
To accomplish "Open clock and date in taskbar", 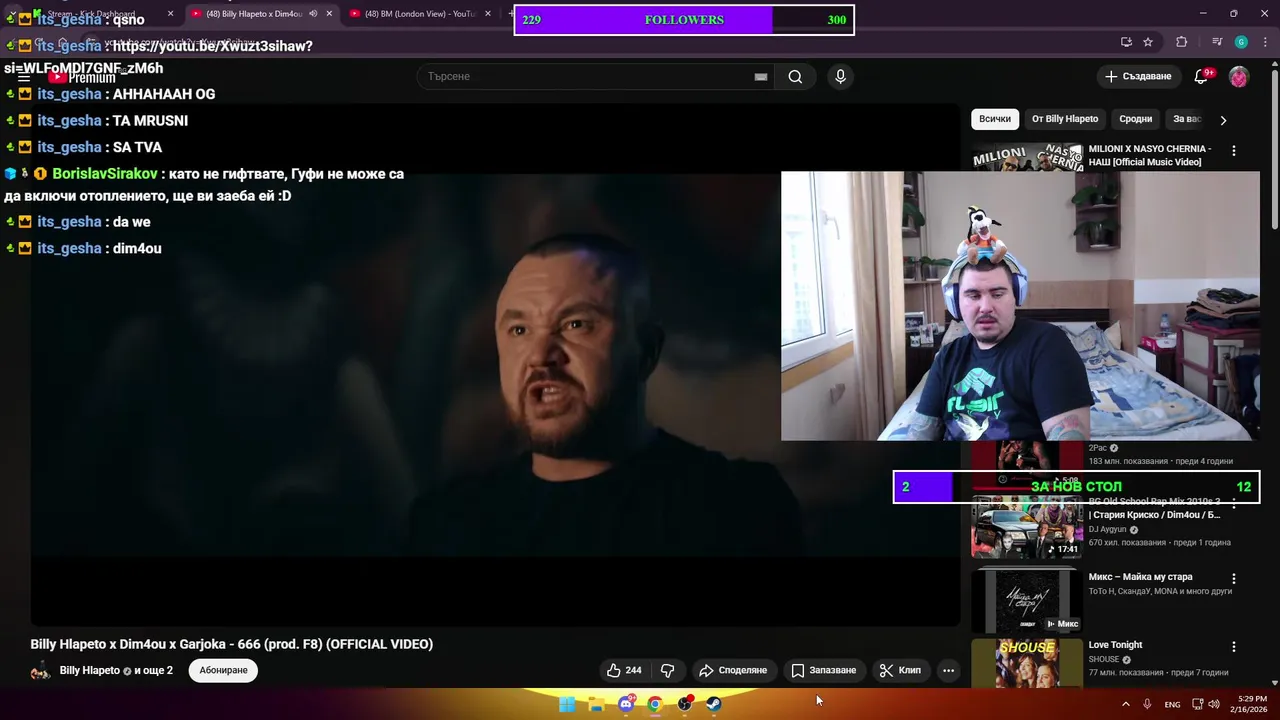I will click(x=1251, y=704).
